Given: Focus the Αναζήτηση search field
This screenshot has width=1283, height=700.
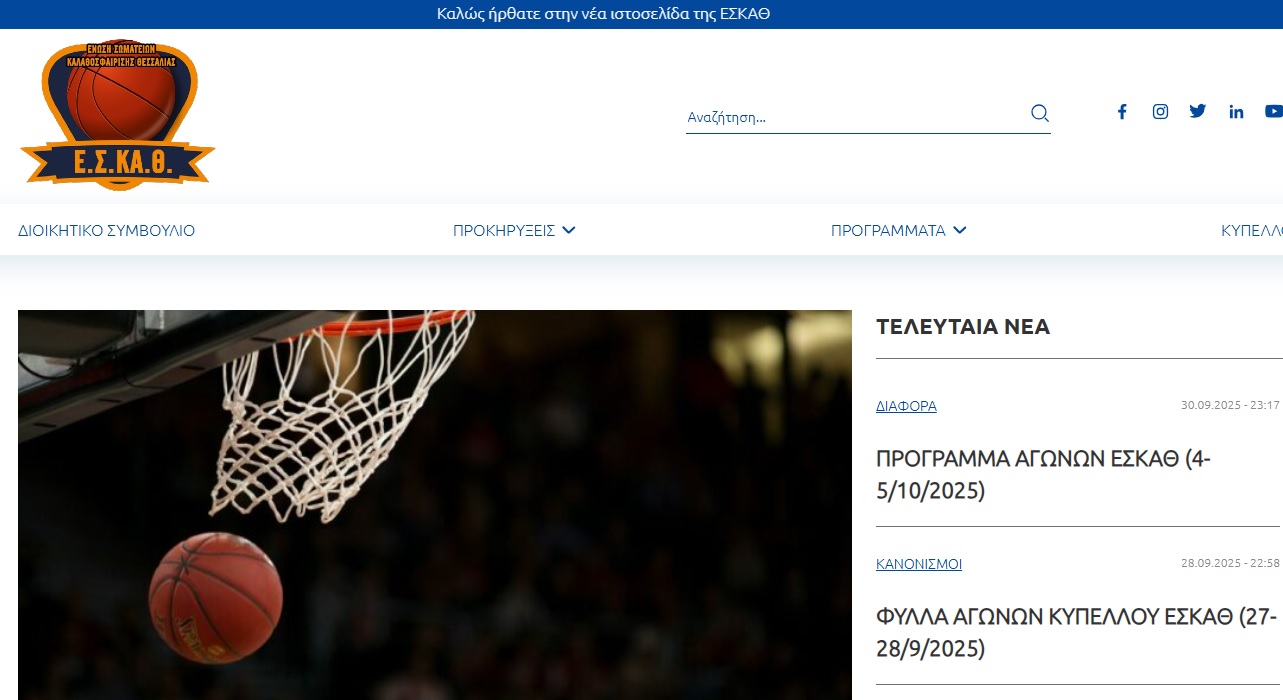Looking at the screenshot, I should tap(850, 117).
